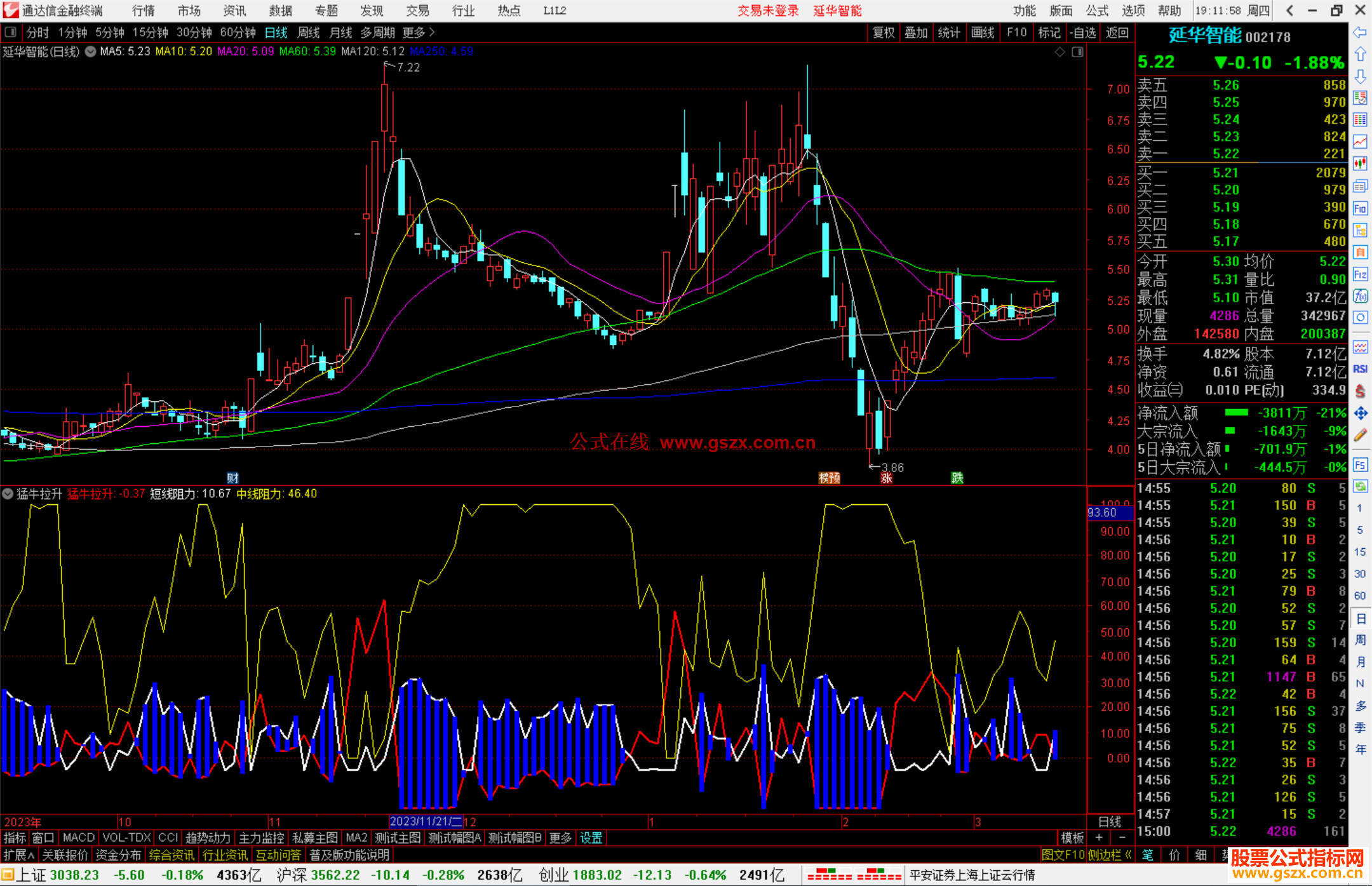Expand the 扩展 panel at bottom left

(x=19, y=855)
